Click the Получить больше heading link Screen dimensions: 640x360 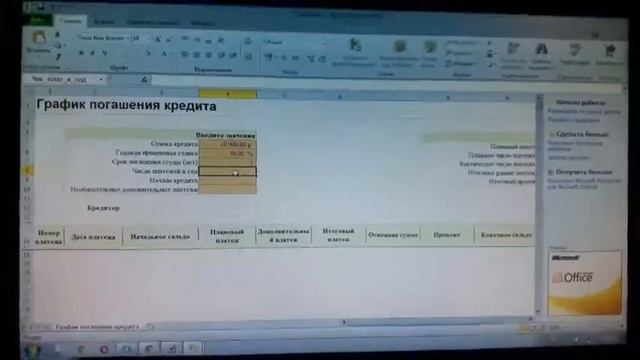[584, 172]
